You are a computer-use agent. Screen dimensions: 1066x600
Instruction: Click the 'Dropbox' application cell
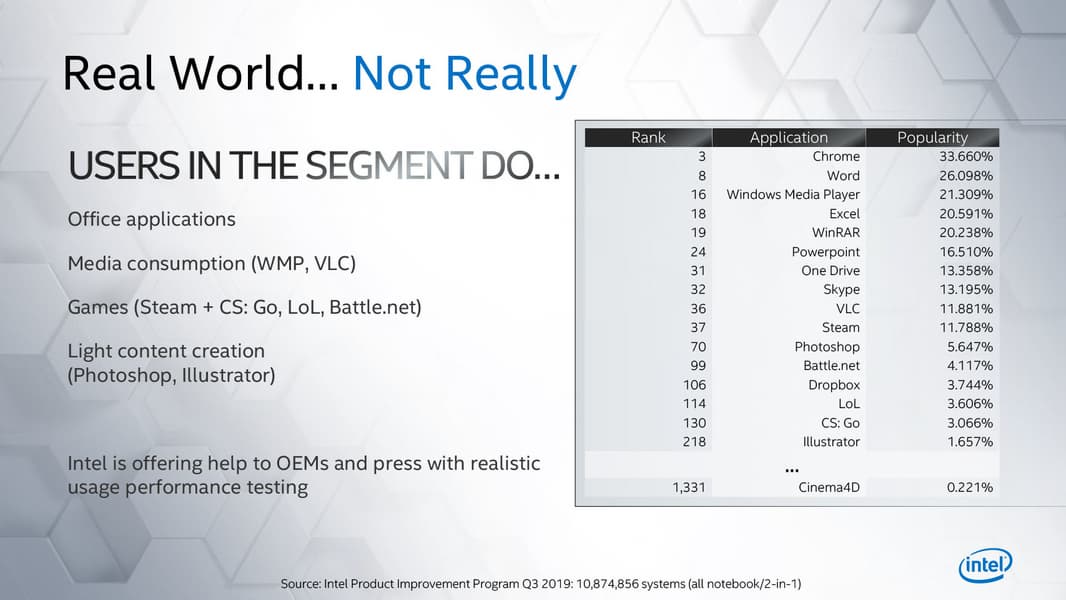pos(833,385)
